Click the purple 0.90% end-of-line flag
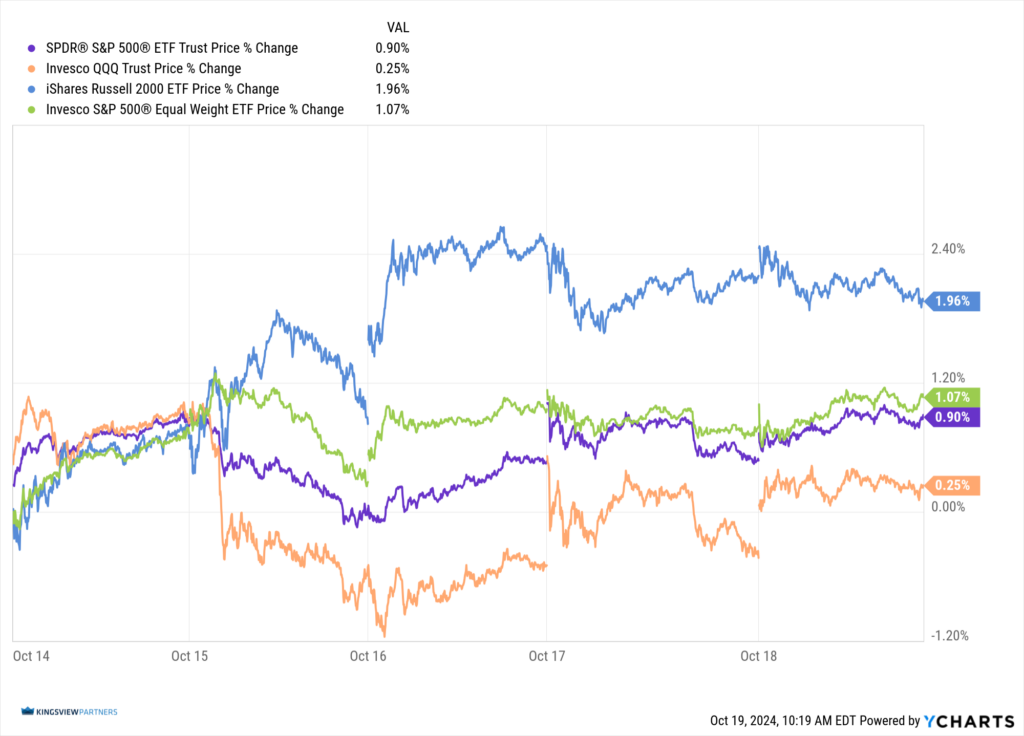1024x736 pixels. click(955, 417)
